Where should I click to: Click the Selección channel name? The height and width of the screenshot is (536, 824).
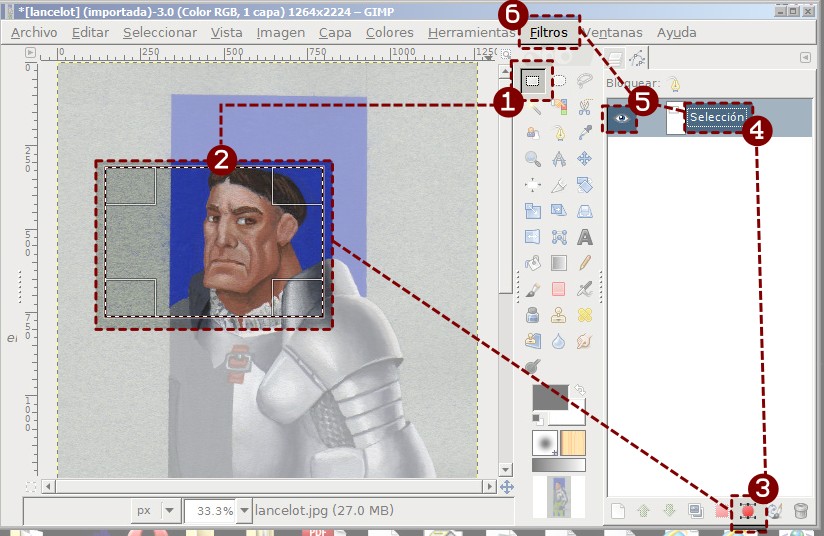pyautogui.click(x=717, y=118)
